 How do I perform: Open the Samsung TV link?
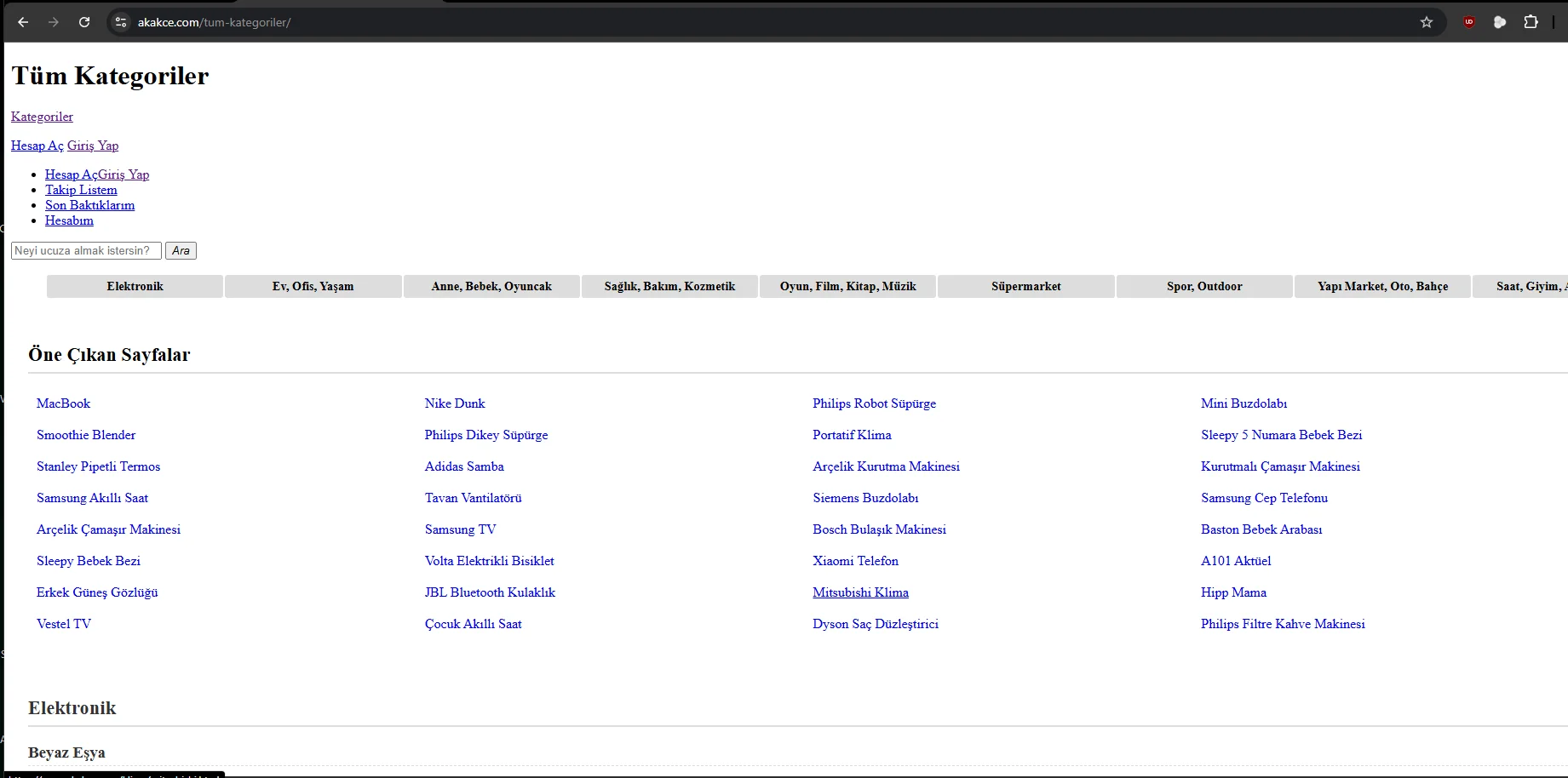tap(460, 529)
